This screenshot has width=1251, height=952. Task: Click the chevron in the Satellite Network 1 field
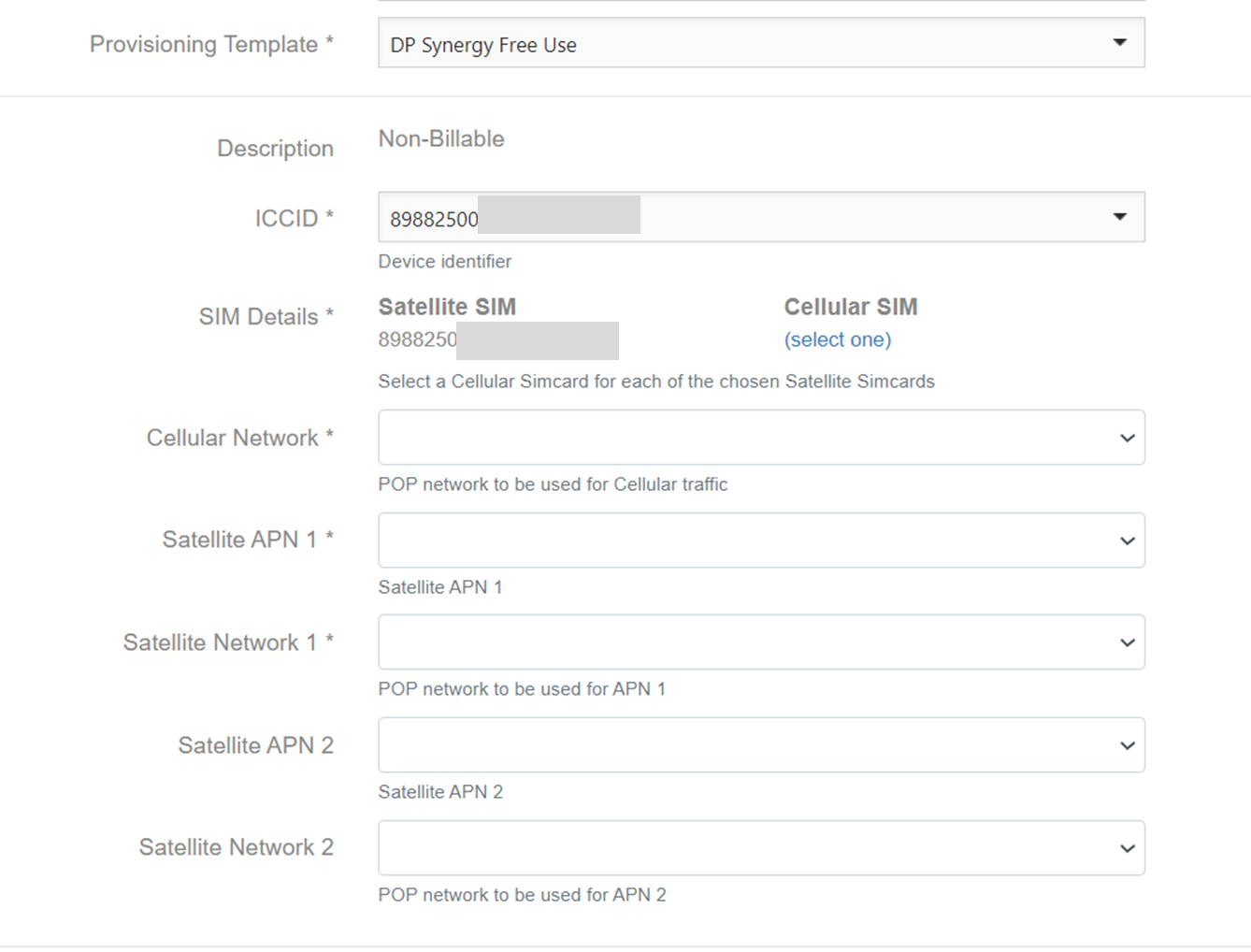tap(1127, 643)
